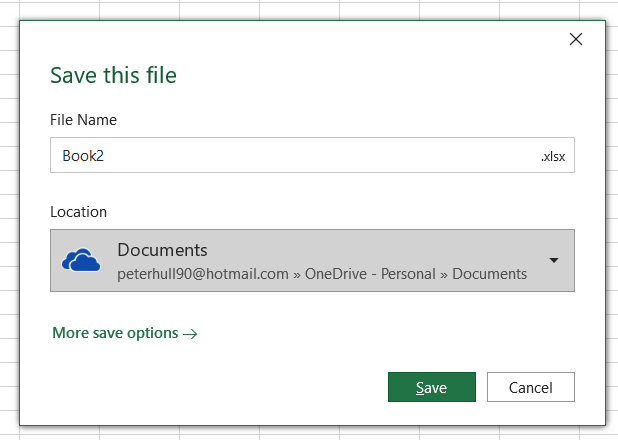
Task: Click the green Save button
Action: [x=432, y=387]
